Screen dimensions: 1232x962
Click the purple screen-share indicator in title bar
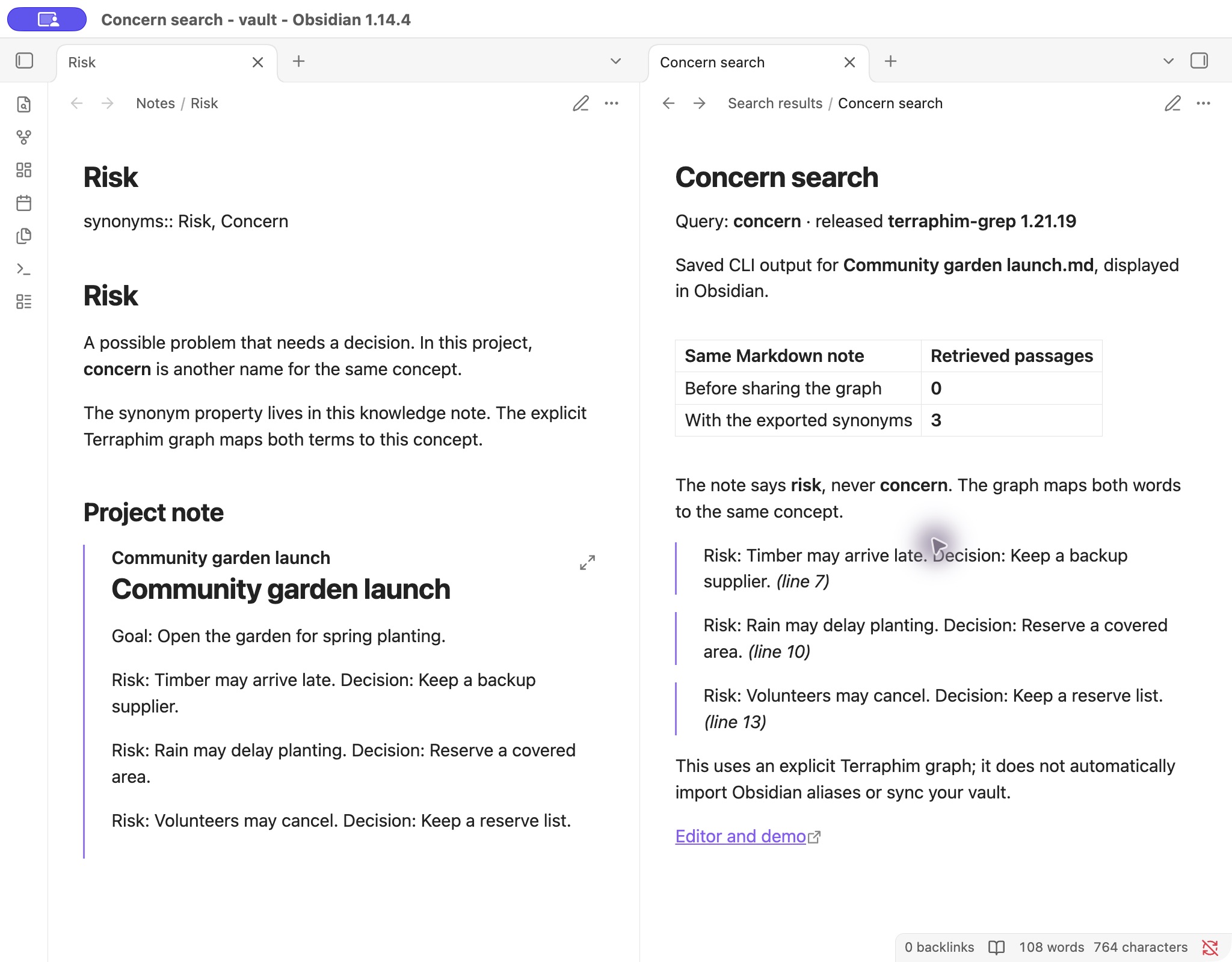pos(47,19)
